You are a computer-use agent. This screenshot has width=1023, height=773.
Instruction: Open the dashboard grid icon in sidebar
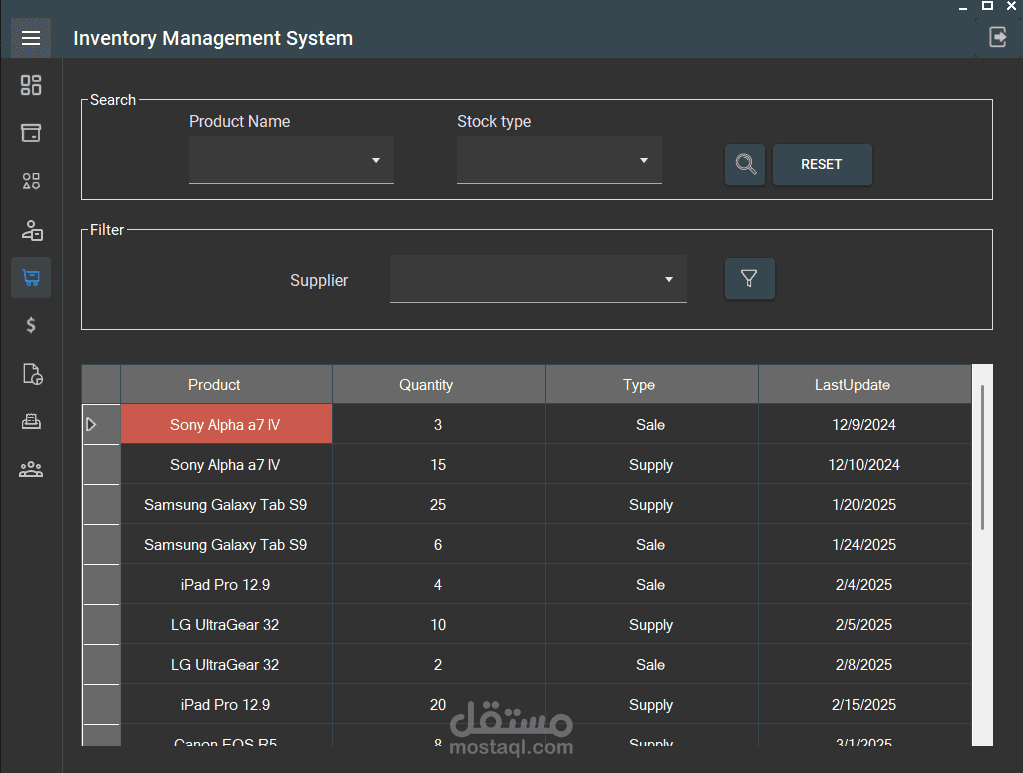(x=31, y=85)
